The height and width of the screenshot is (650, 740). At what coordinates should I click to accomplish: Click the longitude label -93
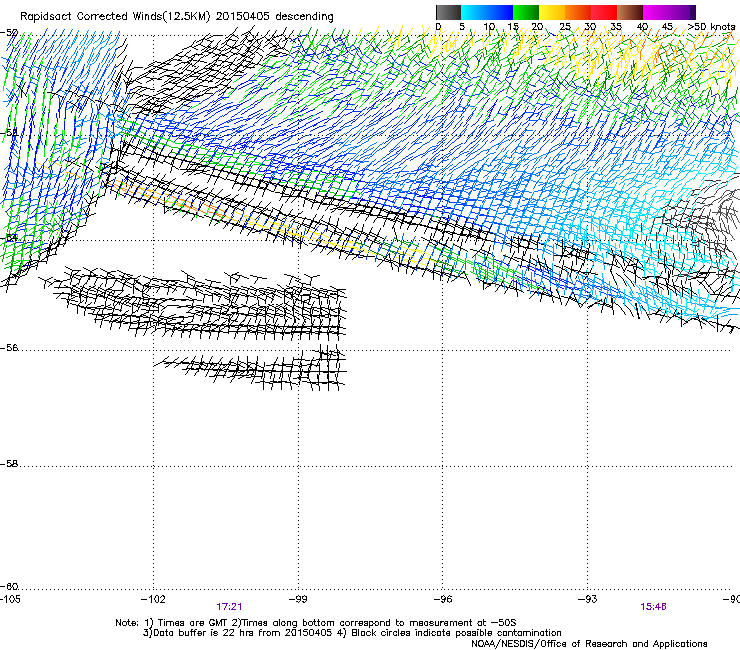(588, 599)
